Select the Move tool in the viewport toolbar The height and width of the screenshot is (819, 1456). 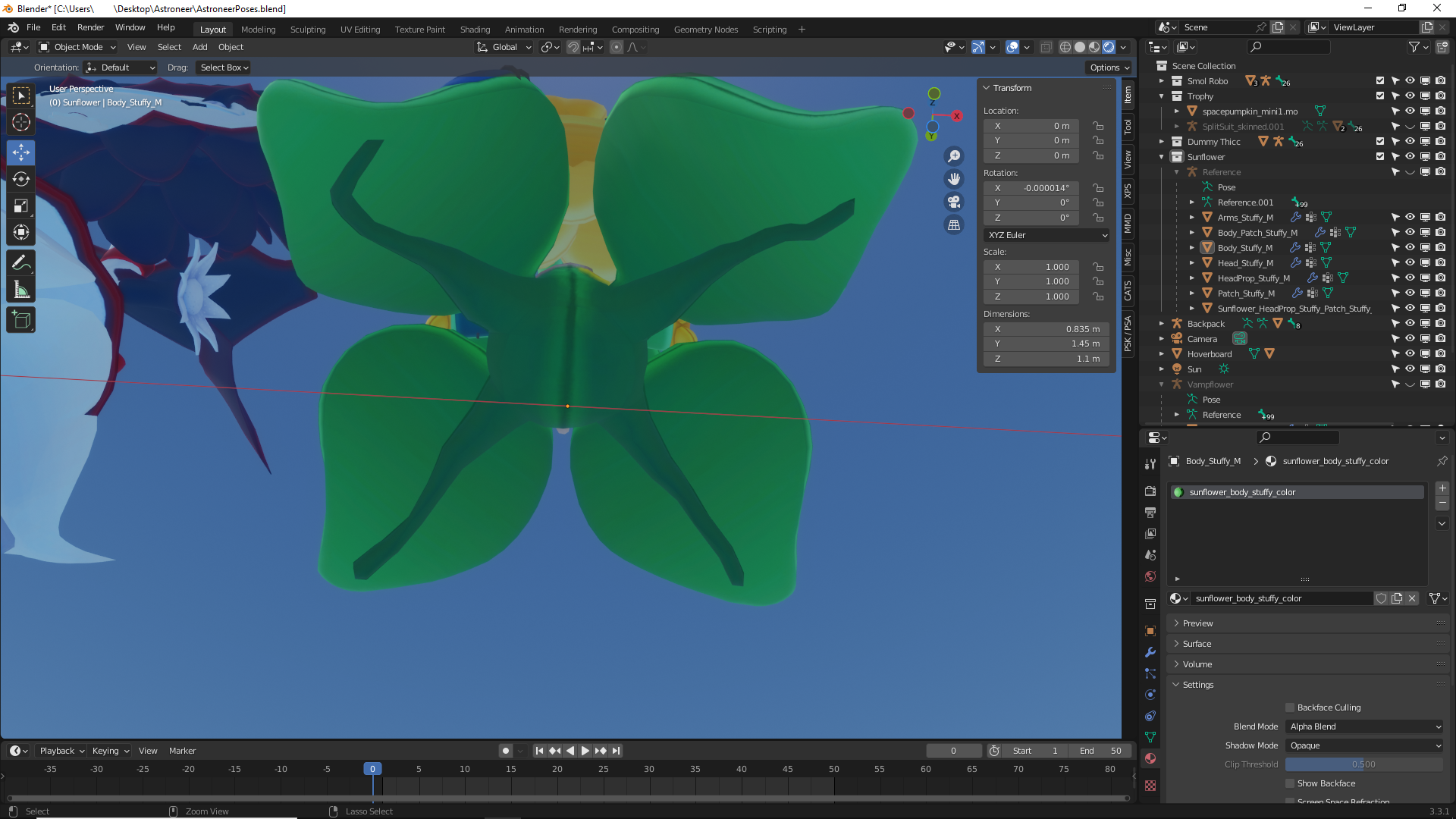tap(20, 152)
